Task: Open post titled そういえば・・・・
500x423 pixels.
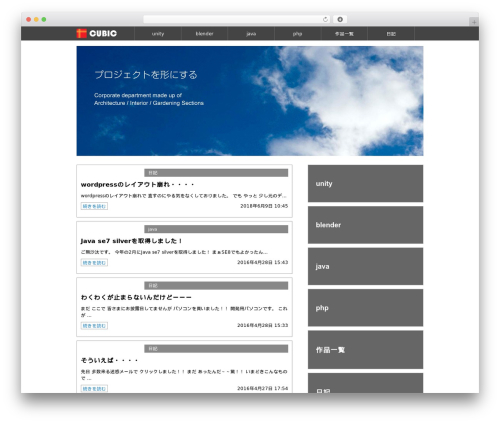Action: coord(109,360)
